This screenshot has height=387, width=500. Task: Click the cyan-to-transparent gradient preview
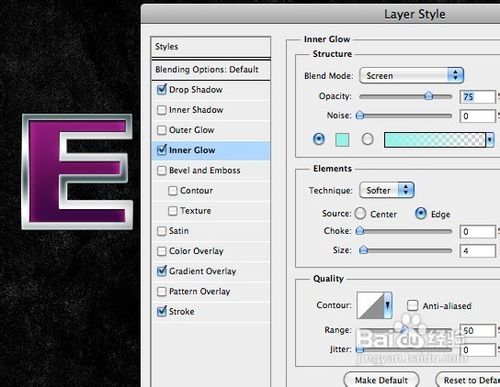(435, 140)
